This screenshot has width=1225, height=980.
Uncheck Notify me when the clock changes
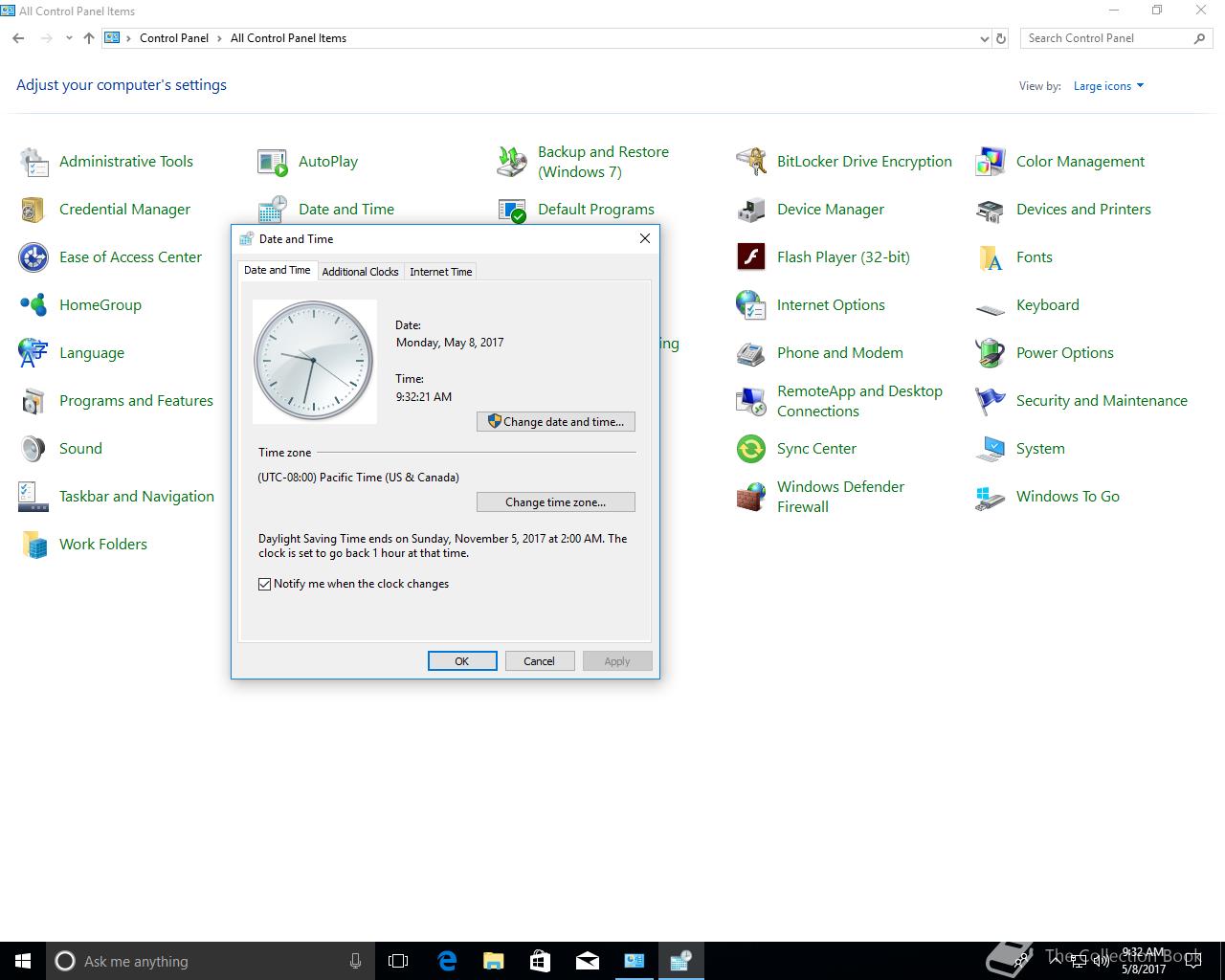point(265,584)
